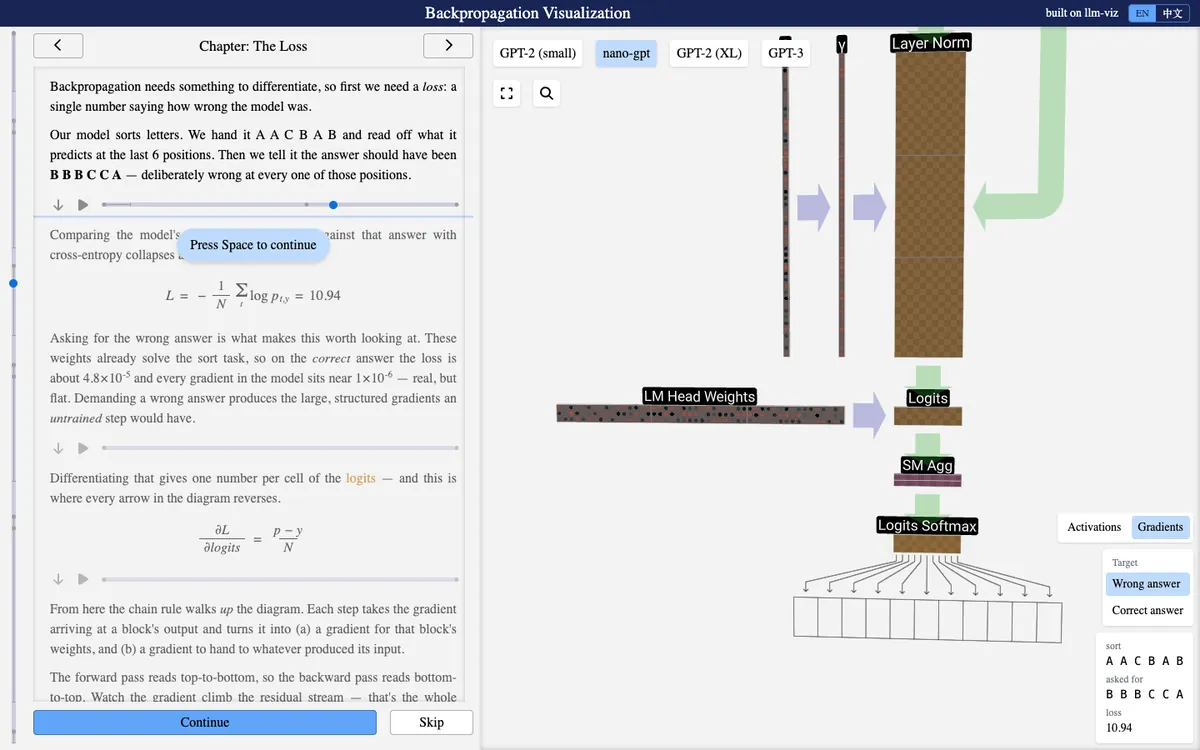Select the Wrong answer target
Image resolution: width=1200 pixels, height=750 pixels.
click(1146, 584)
